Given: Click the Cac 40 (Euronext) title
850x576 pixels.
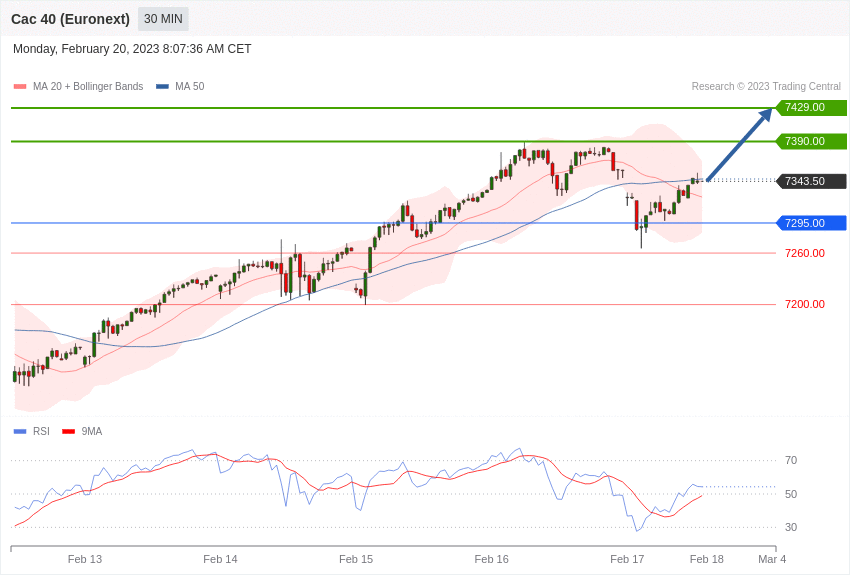Looking at the screenshot, I should pos(70,19).
